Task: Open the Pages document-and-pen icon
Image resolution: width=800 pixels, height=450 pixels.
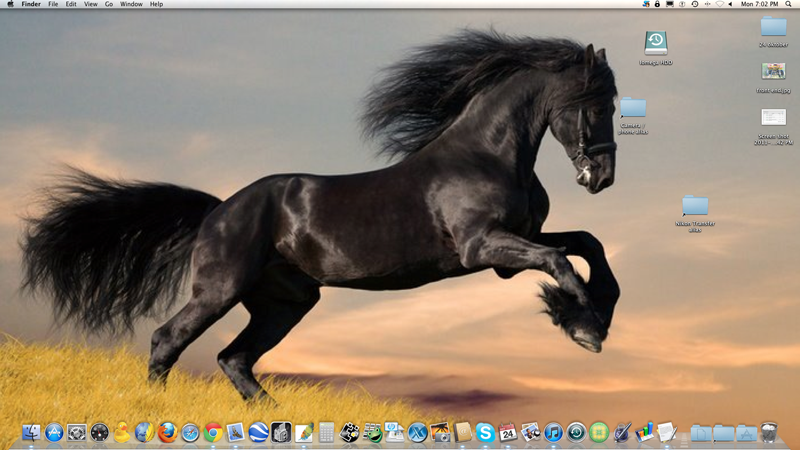Action: (666, 433)
